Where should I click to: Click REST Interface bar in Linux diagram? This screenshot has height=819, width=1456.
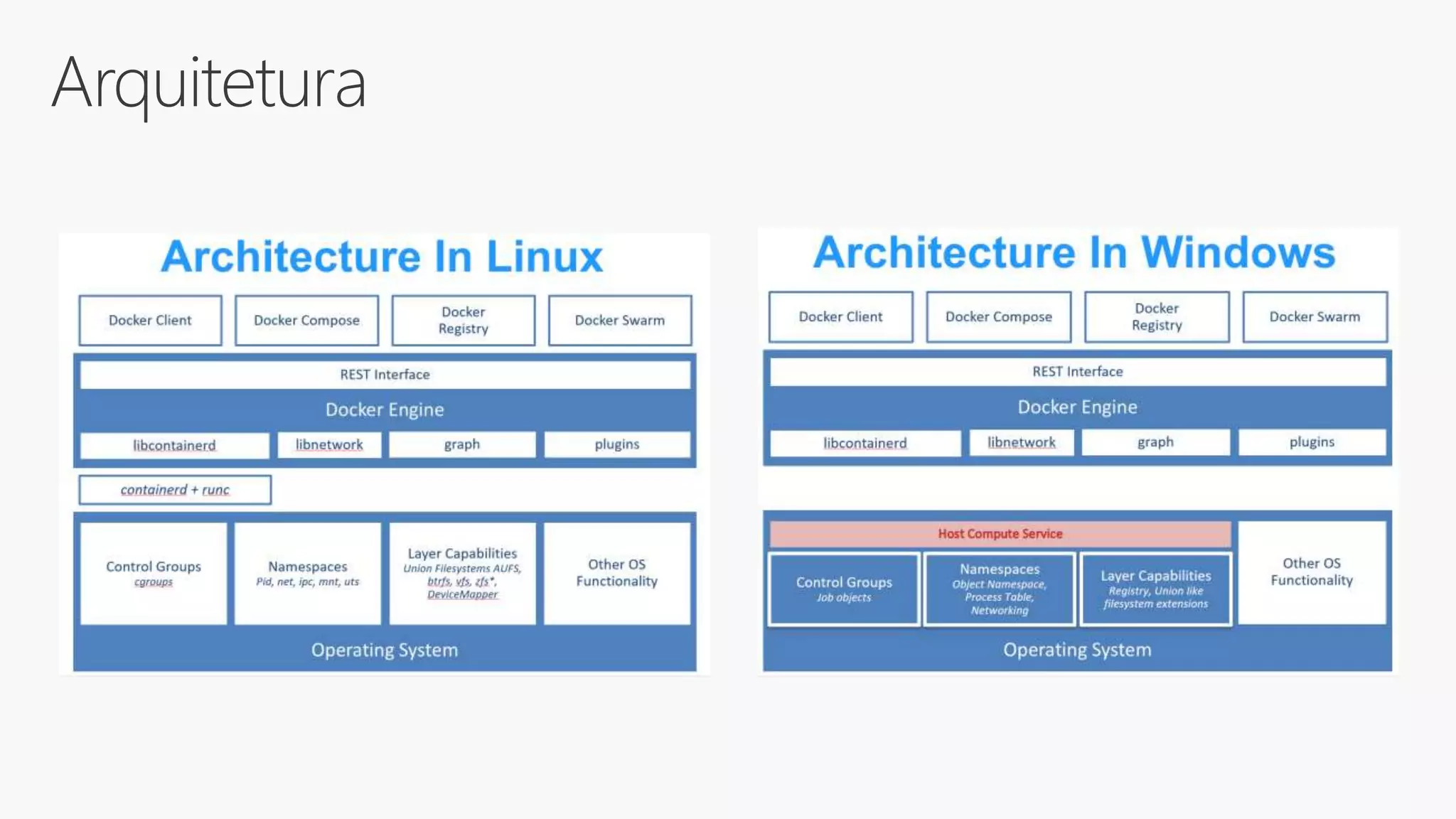pos(385,374)
